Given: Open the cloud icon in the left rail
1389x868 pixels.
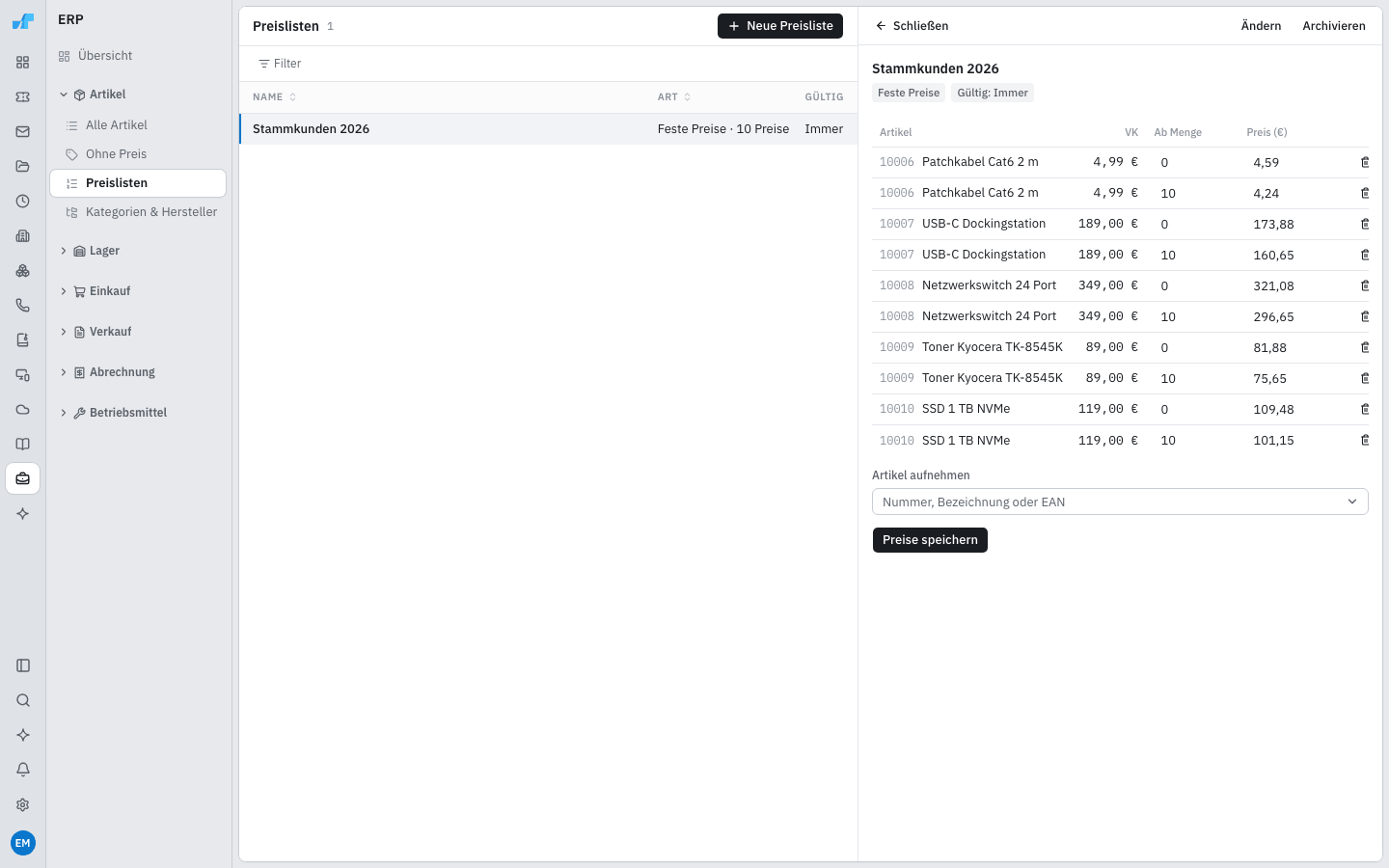Looking at the screenshot, I should point(23,410).
